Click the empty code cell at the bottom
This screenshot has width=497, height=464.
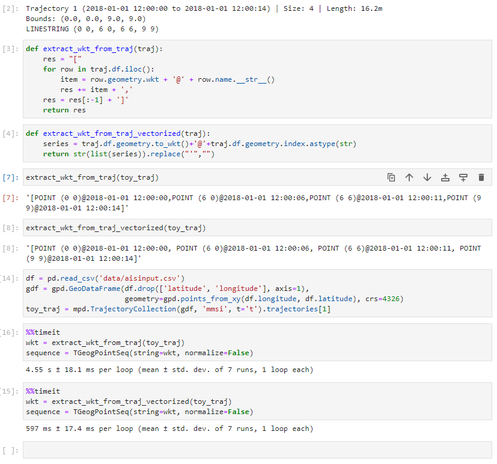(x=257, y=450)
